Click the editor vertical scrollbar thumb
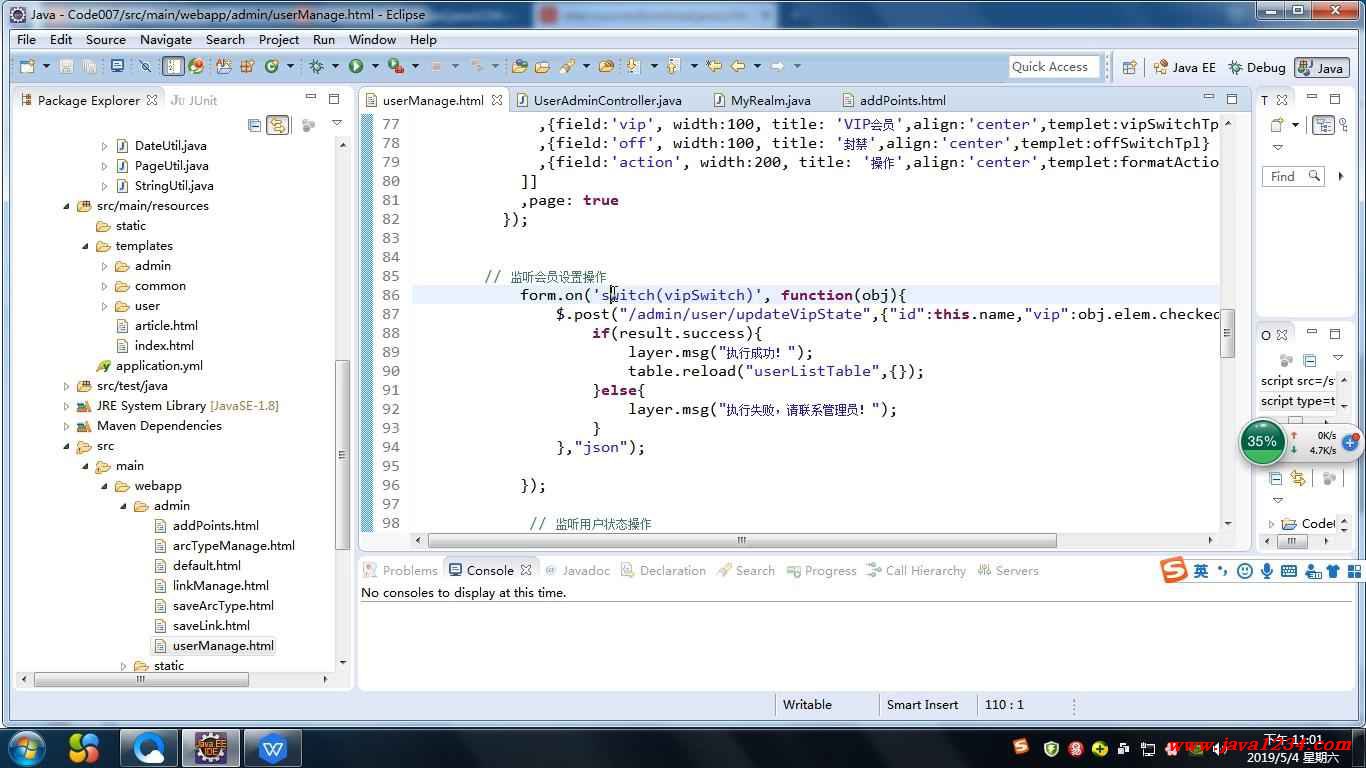 click(x=1227, y=335)
